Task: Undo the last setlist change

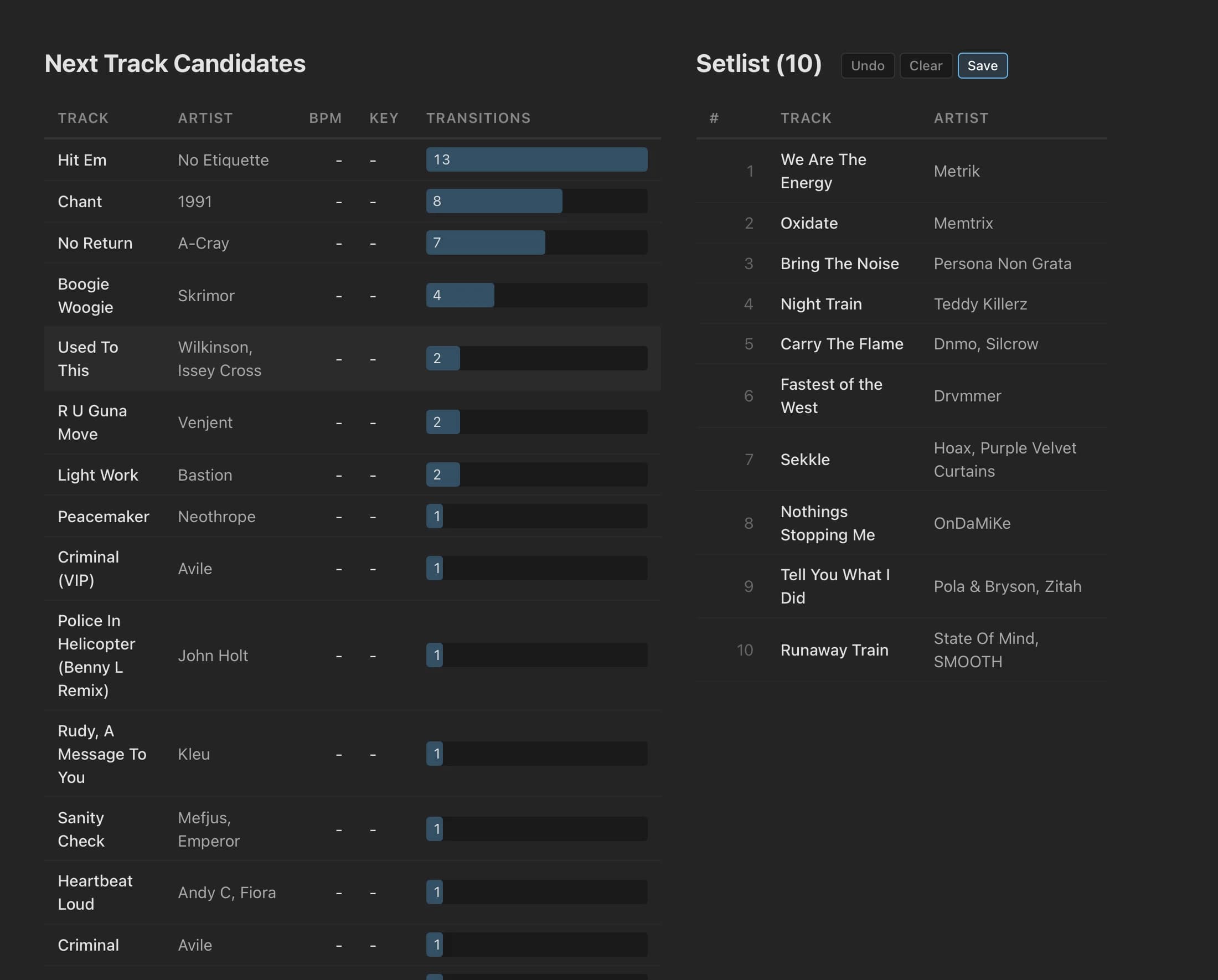Action: point(868,65)
